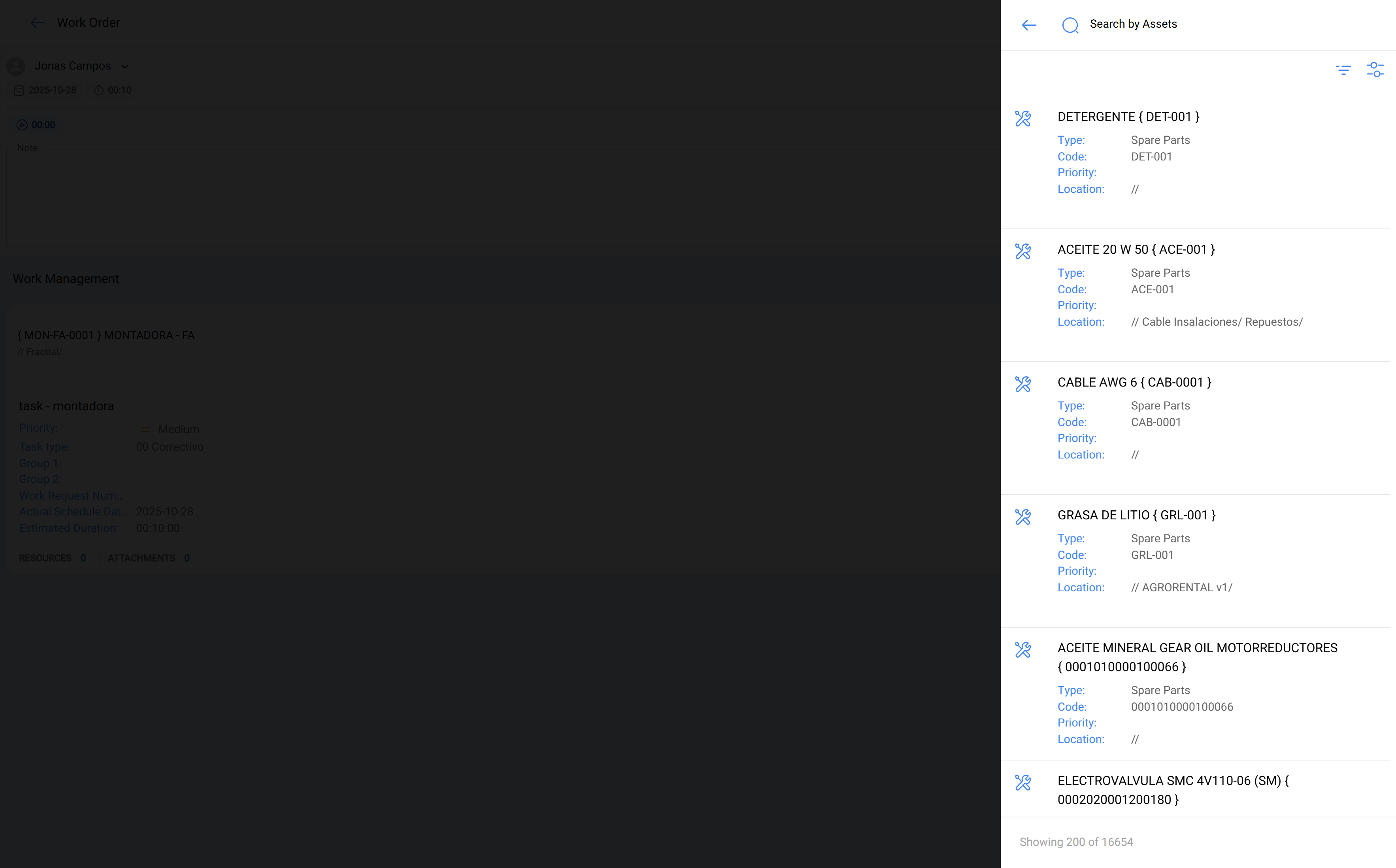Click the back arrow in search panel
1396x868 pixels.
(1029, 25)
